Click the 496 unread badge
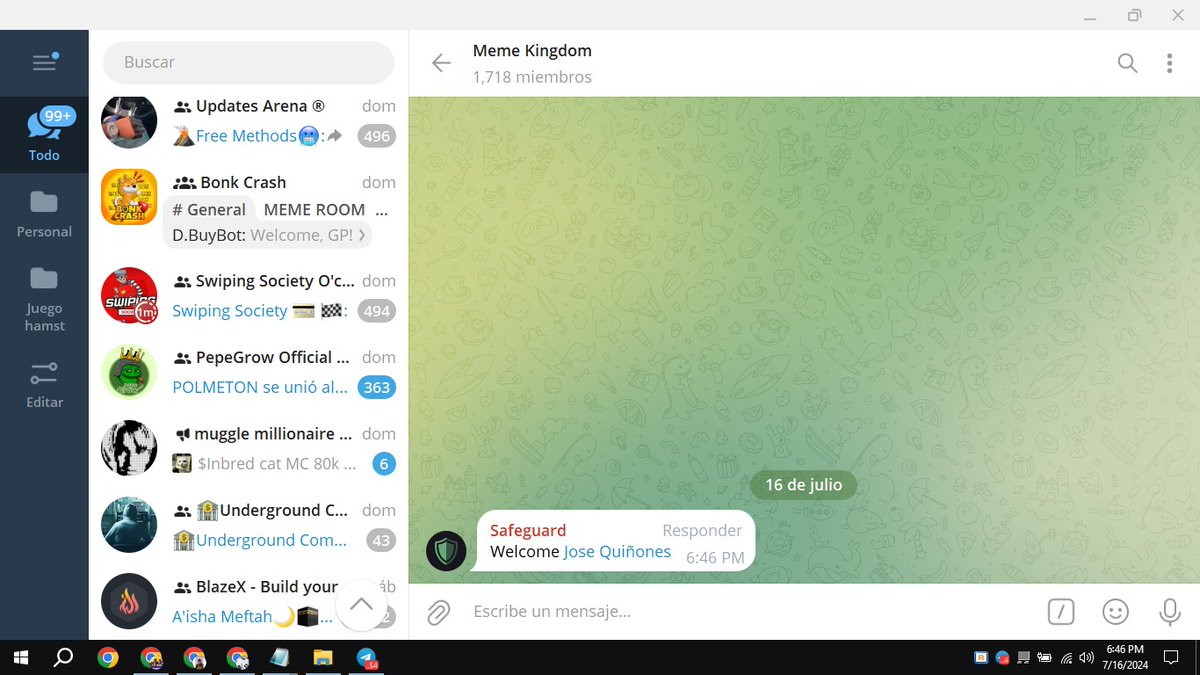1200x675 pixels. 376,136
